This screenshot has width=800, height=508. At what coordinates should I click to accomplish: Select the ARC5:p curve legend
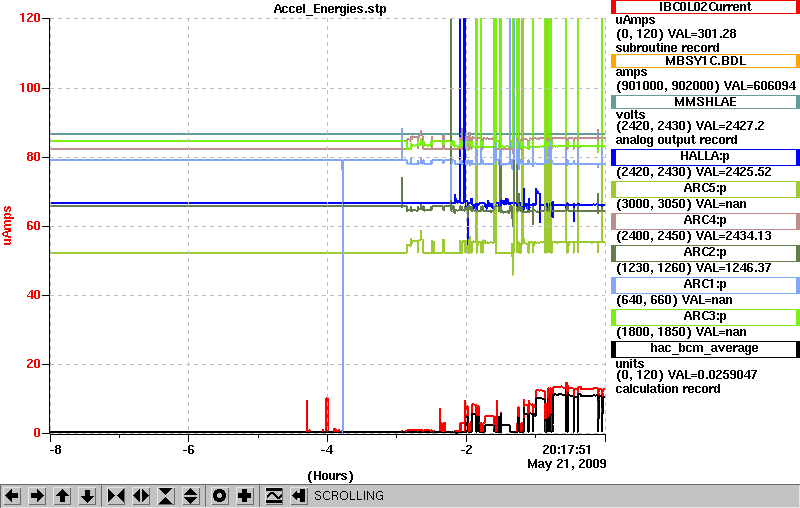coord(705,189)
